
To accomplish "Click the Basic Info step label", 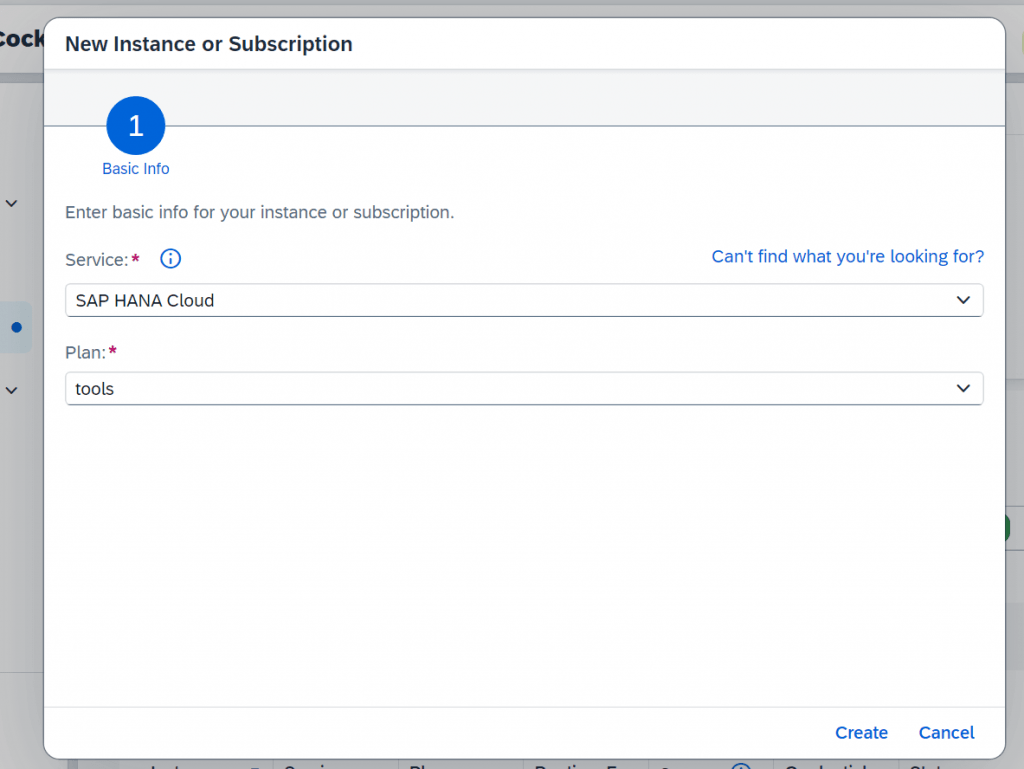I will click(x=136, y=168).
